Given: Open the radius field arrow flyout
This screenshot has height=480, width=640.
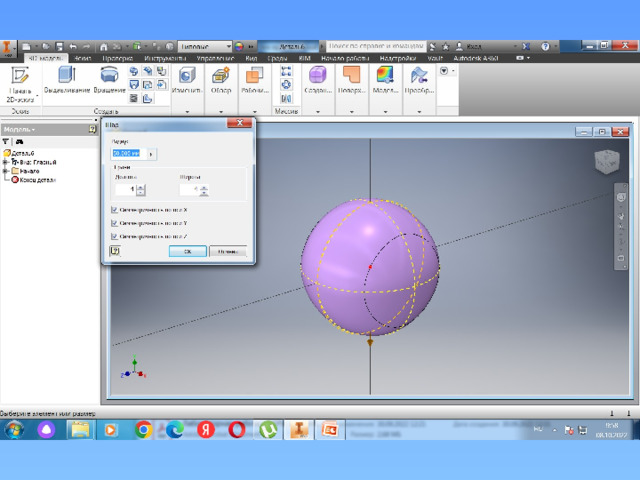Looking at the screenshot, I should click(x=151, y=153).
